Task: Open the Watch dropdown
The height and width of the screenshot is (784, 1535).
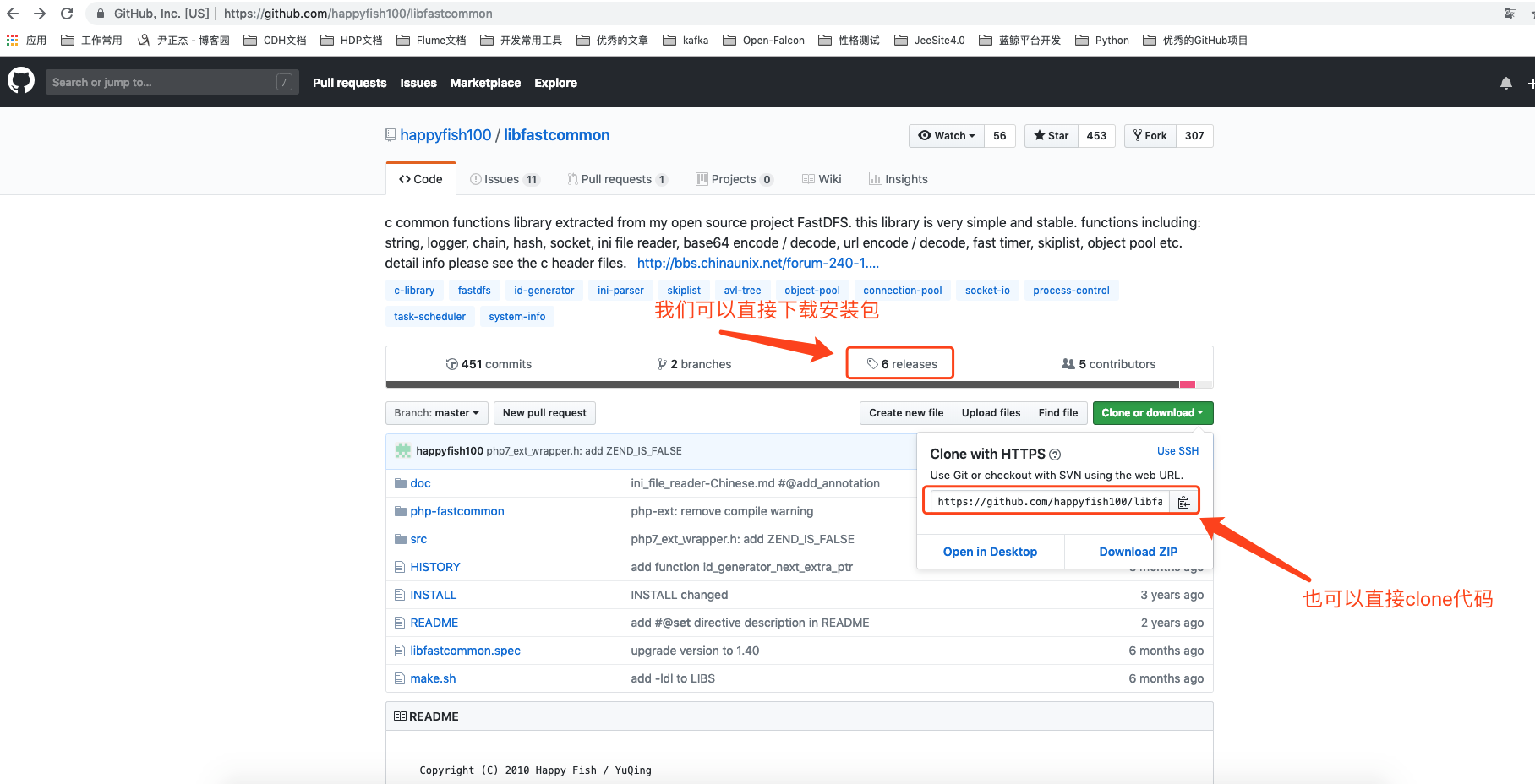Action: pos(947,135)
